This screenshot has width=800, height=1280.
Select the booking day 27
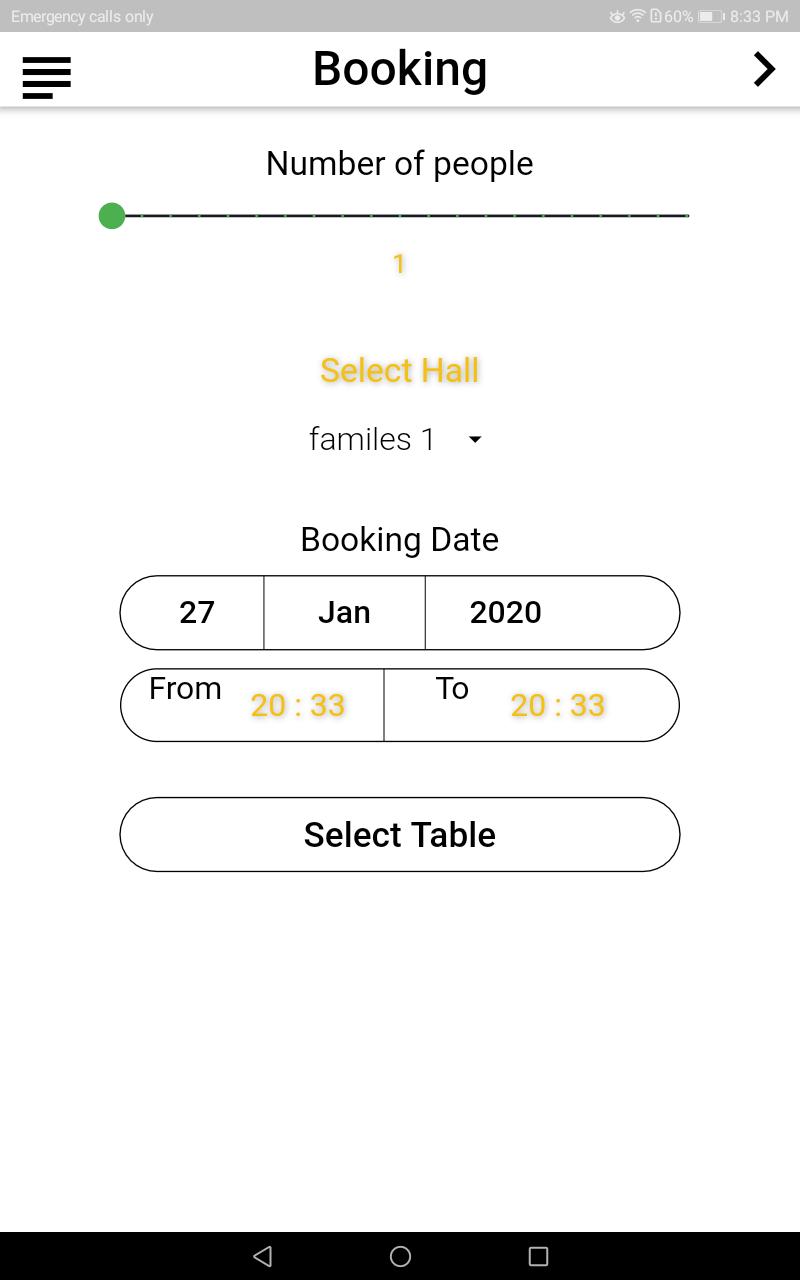point(197,612)
